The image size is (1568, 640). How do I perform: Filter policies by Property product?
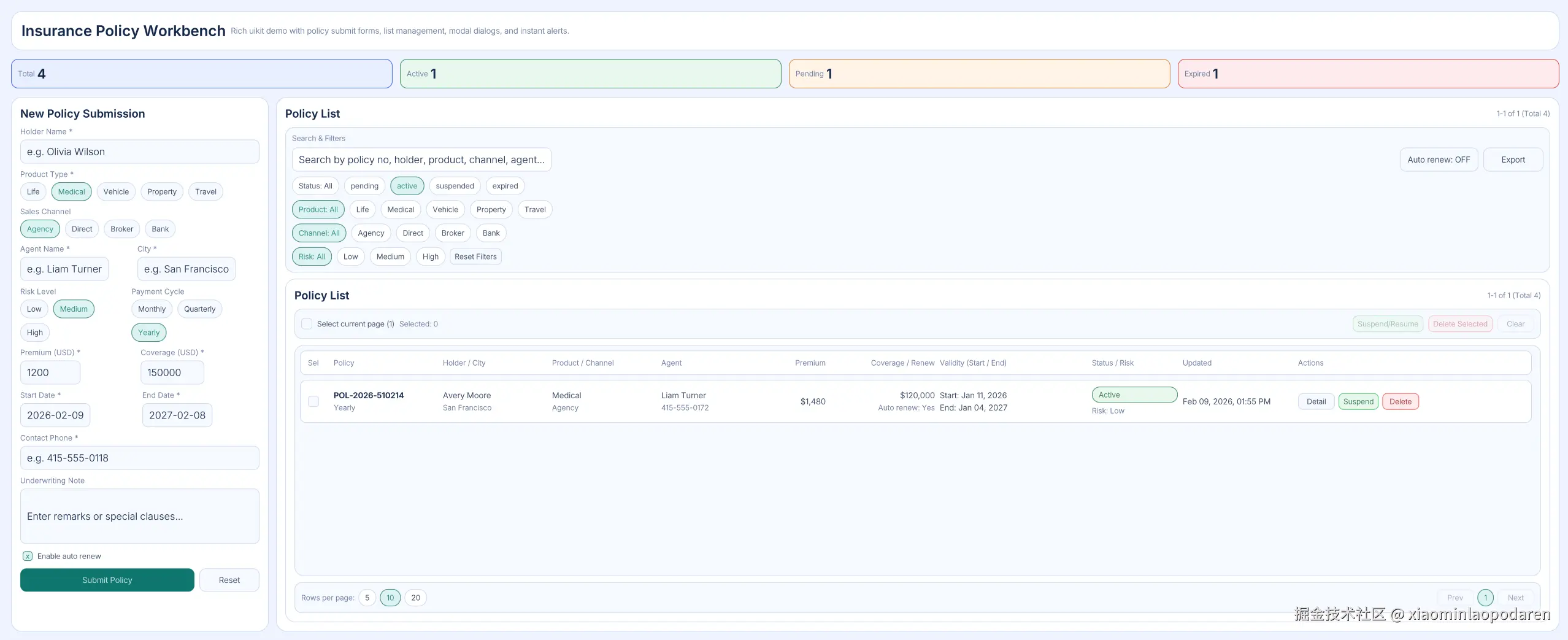click(491, 209)
